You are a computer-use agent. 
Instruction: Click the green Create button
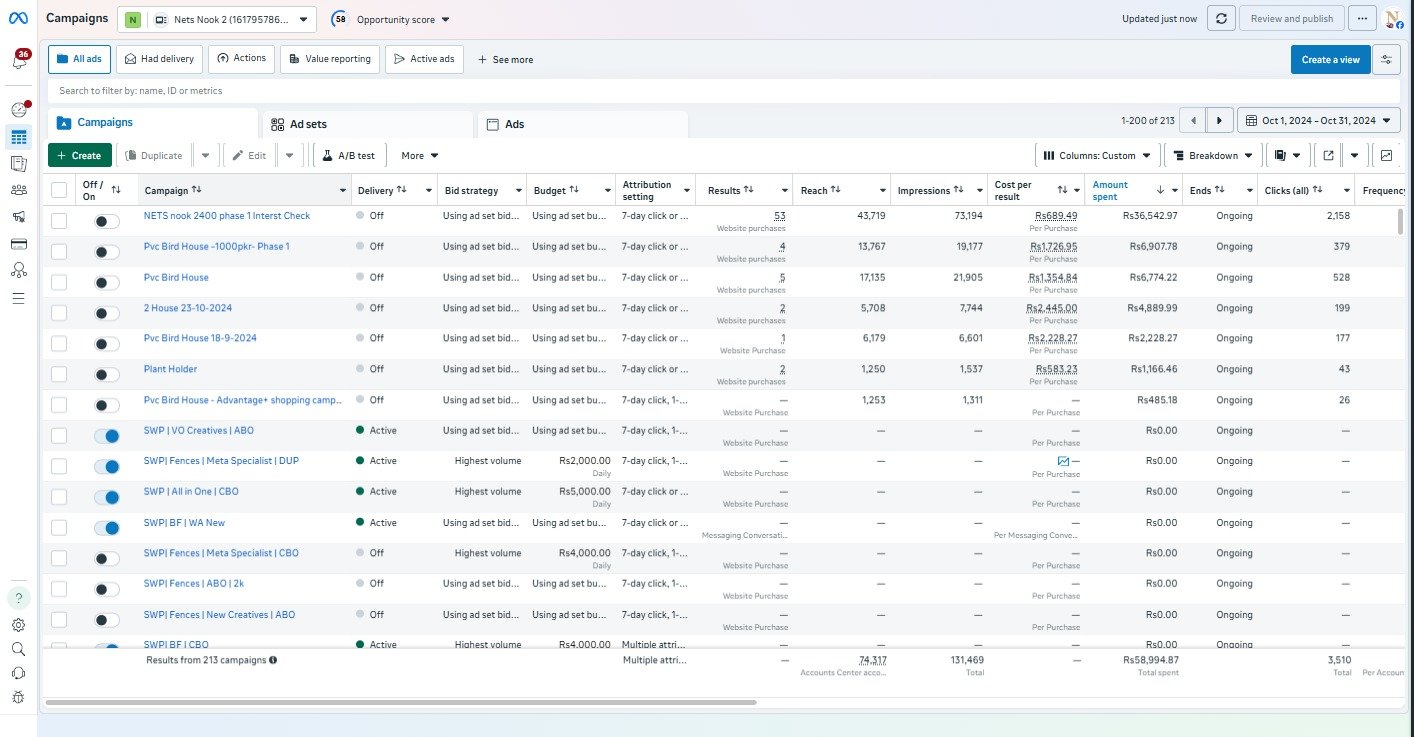(x=79, y=155)
